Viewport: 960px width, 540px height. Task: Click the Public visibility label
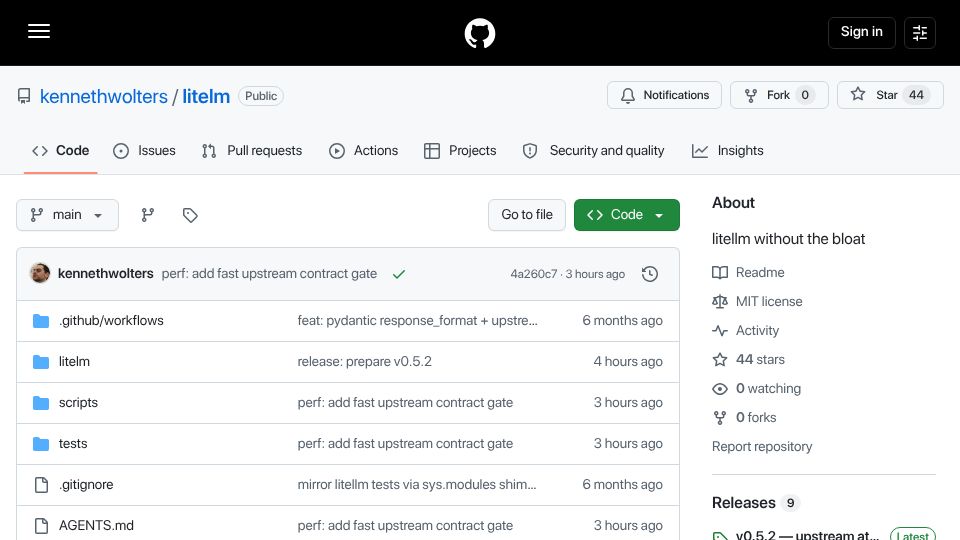[261, 96]
